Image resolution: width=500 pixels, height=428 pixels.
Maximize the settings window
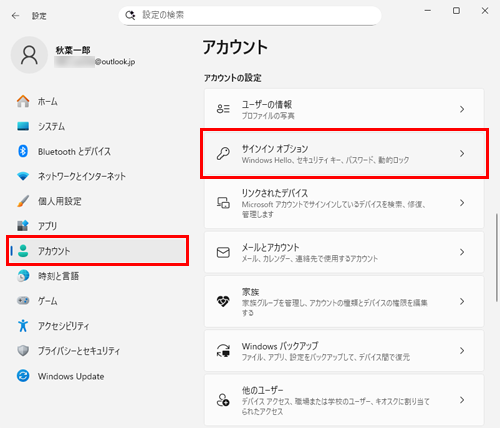(x=456, y=11)
